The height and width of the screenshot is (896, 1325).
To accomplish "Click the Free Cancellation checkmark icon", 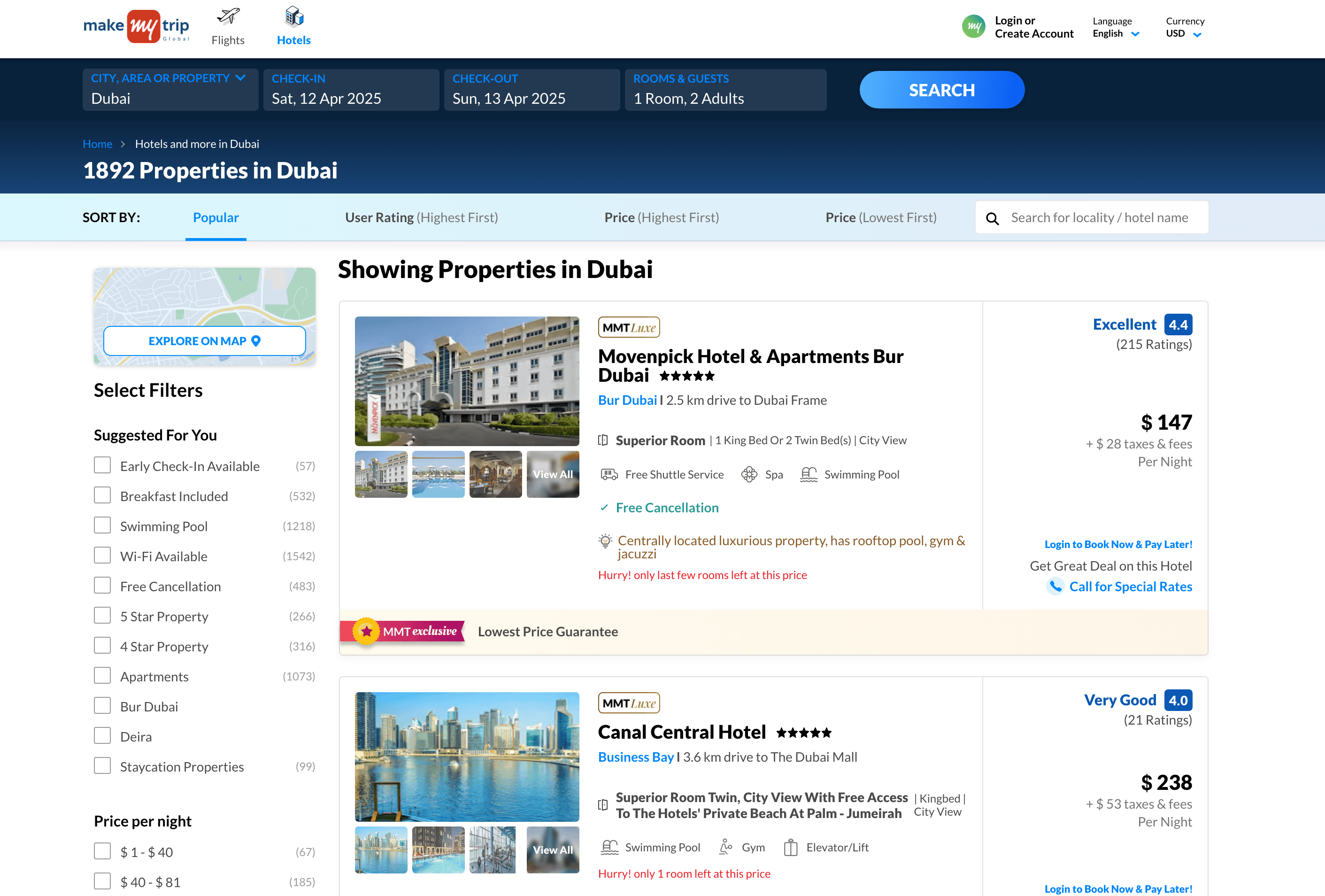I will click(604, 508).
